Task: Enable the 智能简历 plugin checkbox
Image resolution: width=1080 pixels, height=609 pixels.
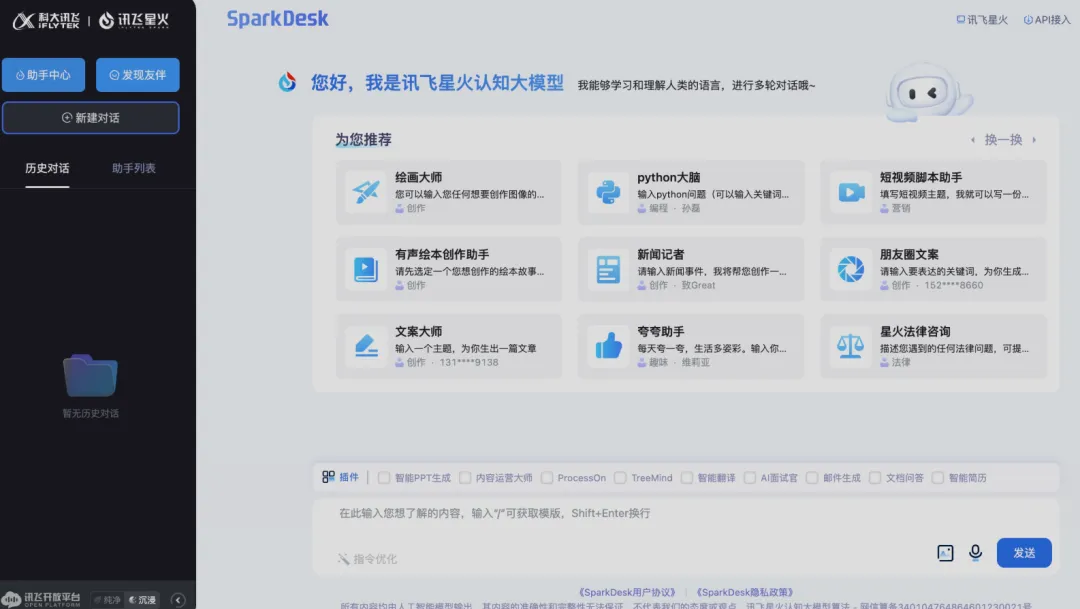Action: click(937, 477)
